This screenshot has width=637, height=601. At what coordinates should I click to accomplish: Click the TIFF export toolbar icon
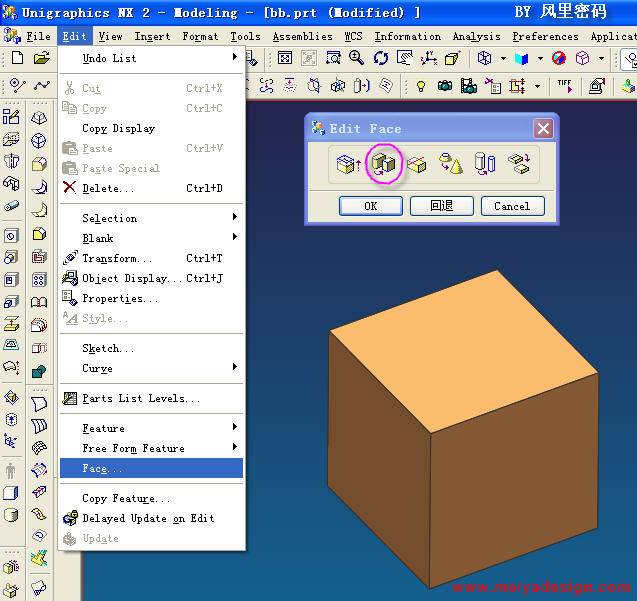click(x=564, y=86)
